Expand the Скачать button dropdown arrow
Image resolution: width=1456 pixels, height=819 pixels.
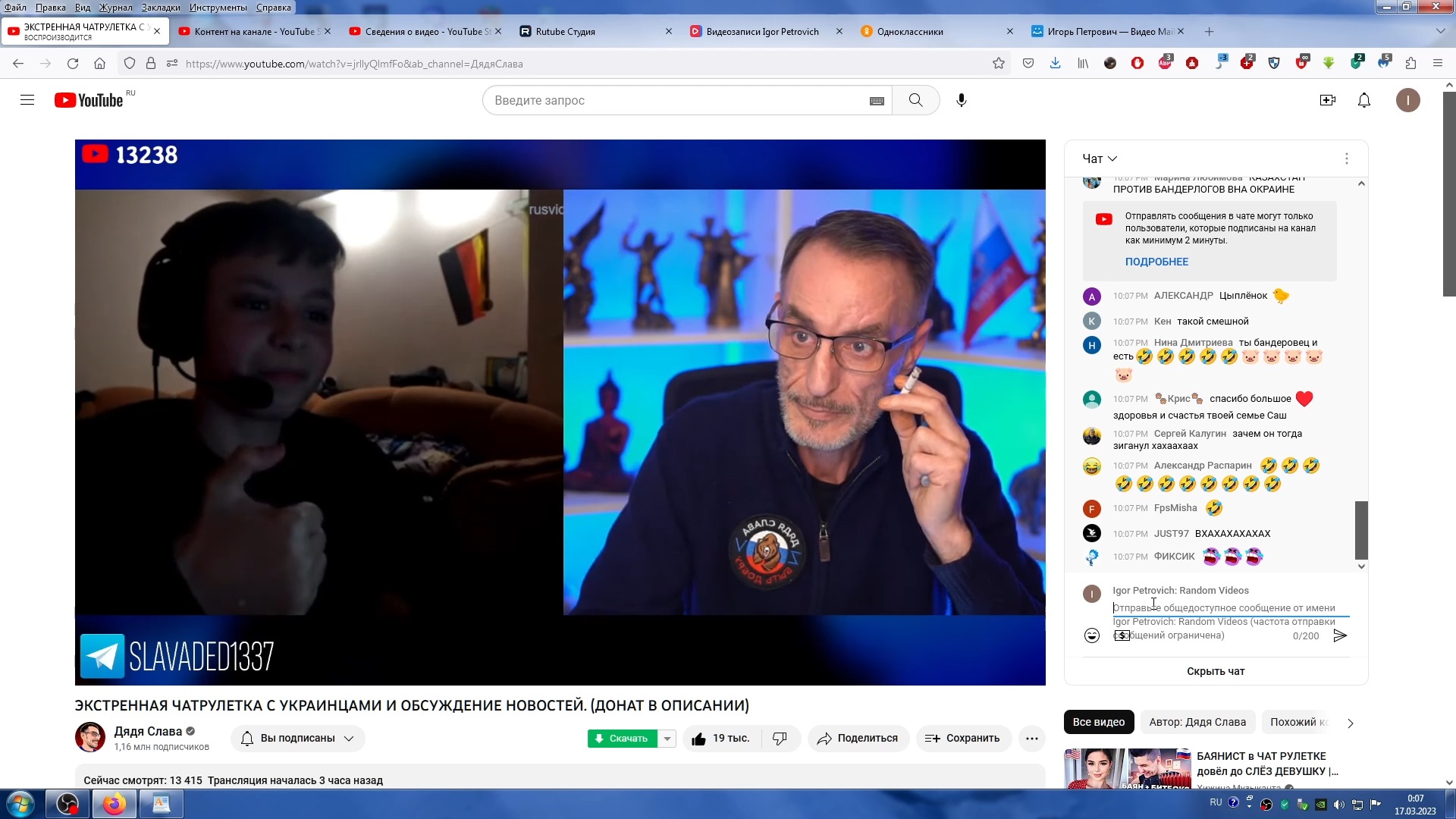667,739
